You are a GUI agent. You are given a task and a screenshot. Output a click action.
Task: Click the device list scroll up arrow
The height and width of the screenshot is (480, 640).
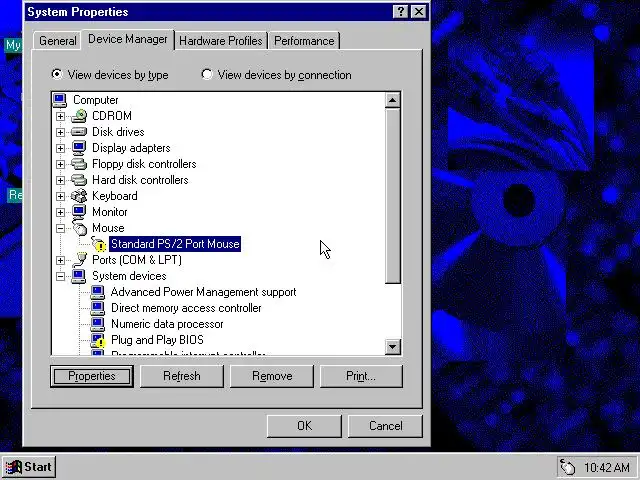click(393, 100)
